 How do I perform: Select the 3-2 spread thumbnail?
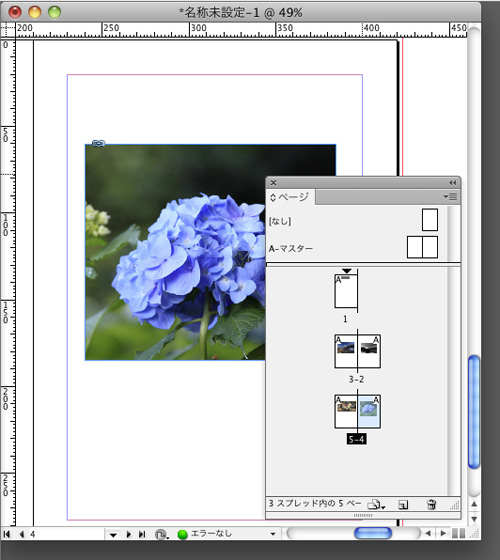pyautogui.click(x=358, y=351)
